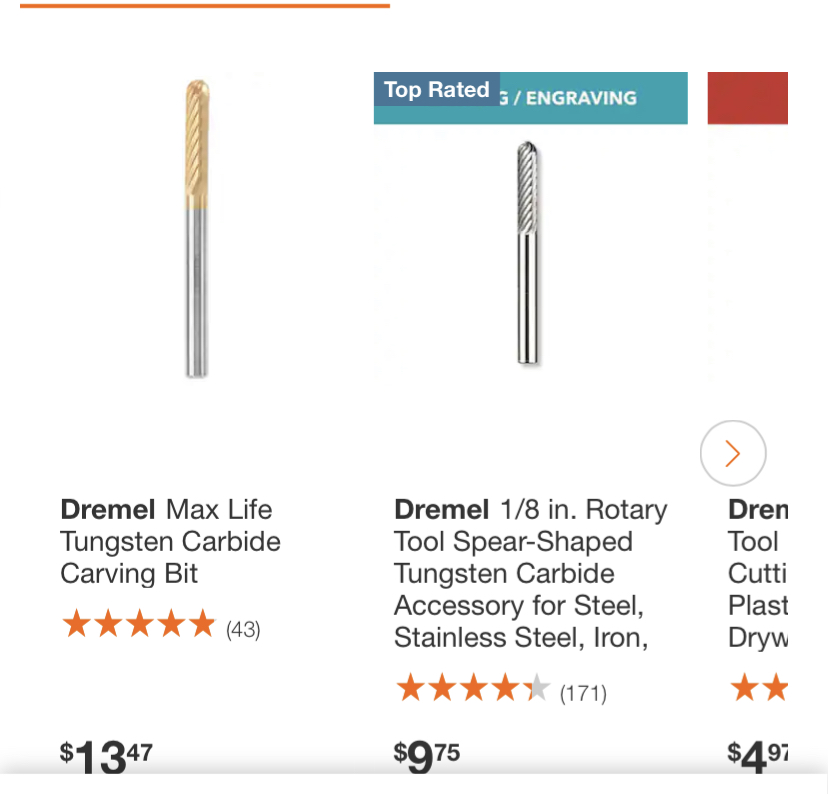Click the five-star rating of Max Life bit
This screenshot has width=828, height=794.
(139, 623)
